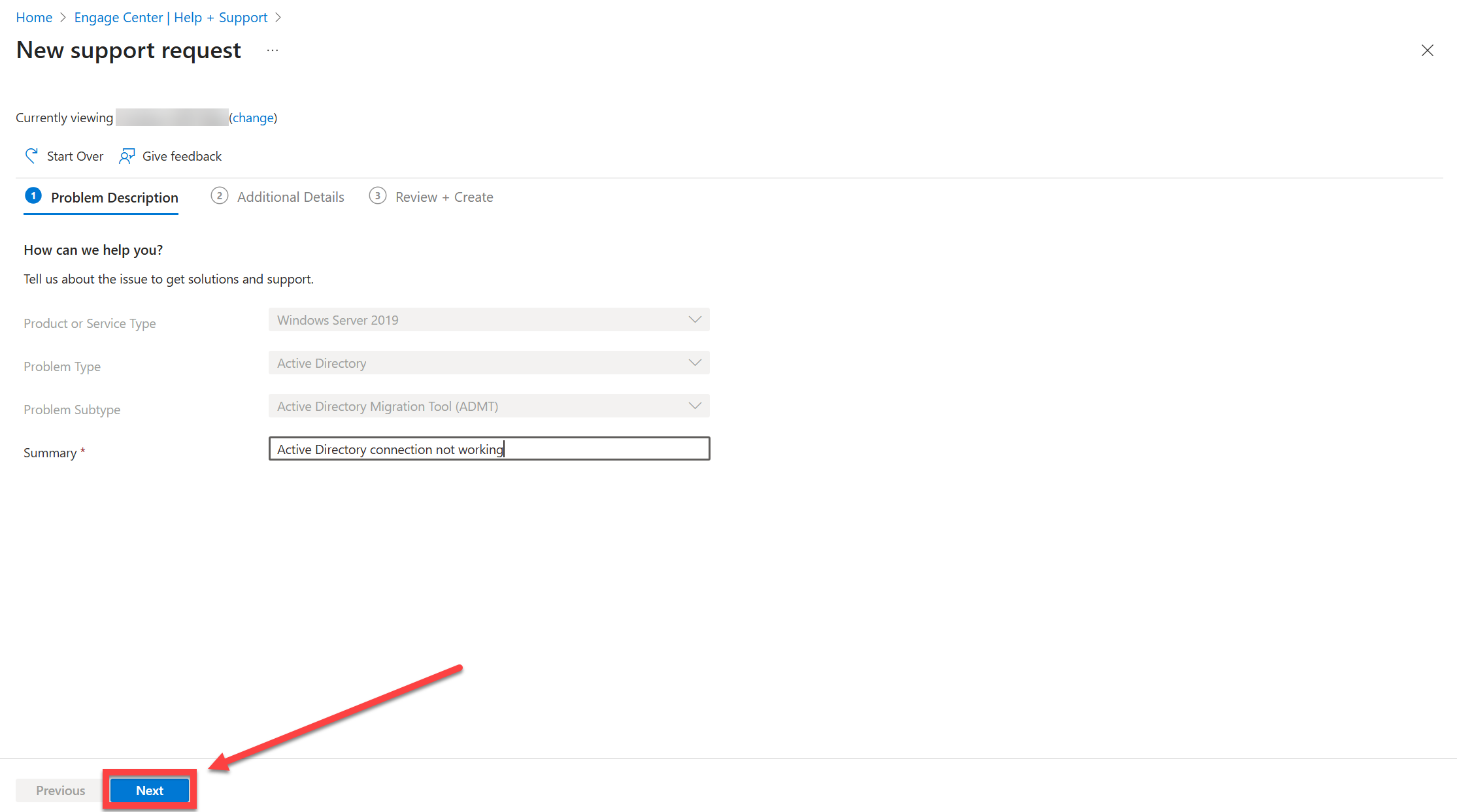Click the step 3 circle icon

pyautogui.click(x=378, y=196)
